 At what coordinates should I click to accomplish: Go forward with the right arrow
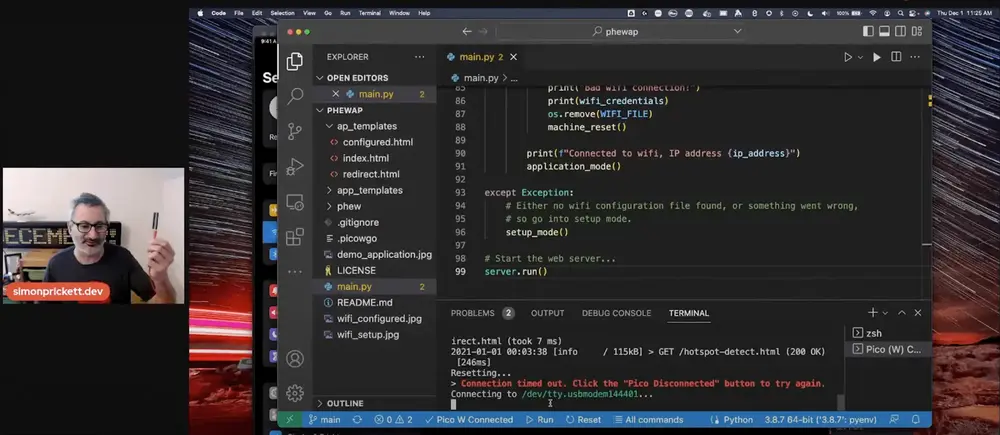(x=483, y=31)
